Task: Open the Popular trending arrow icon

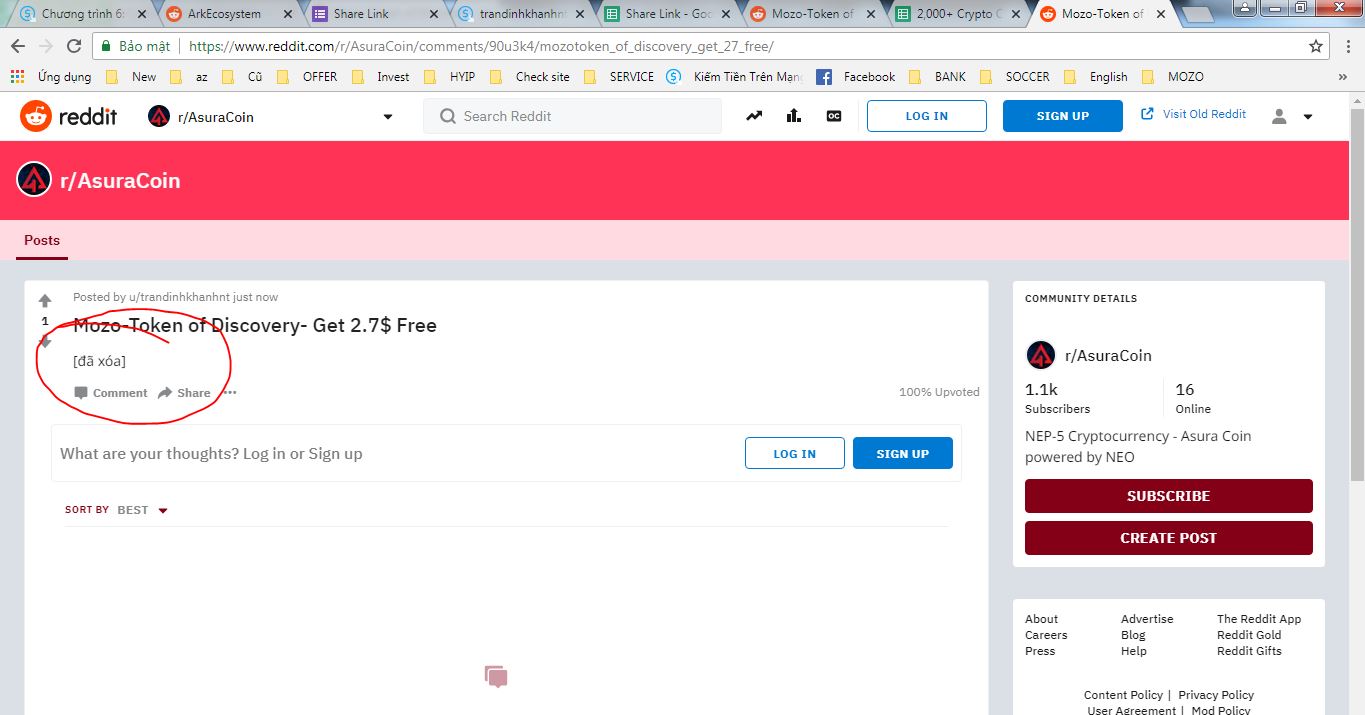Action: coord(754,116)
